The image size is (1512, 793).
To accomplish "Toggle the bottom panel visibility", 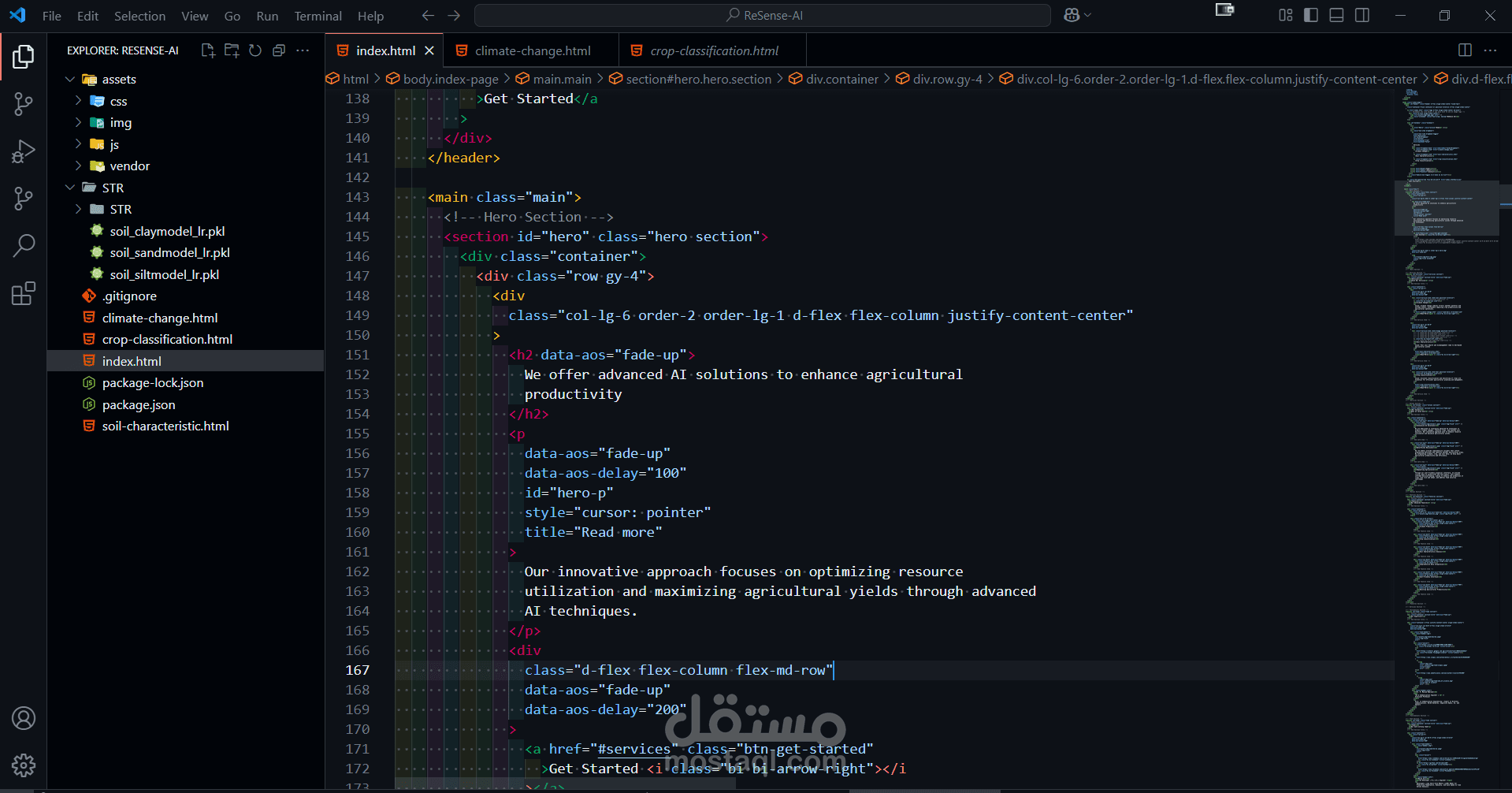I will [1336, 15].
